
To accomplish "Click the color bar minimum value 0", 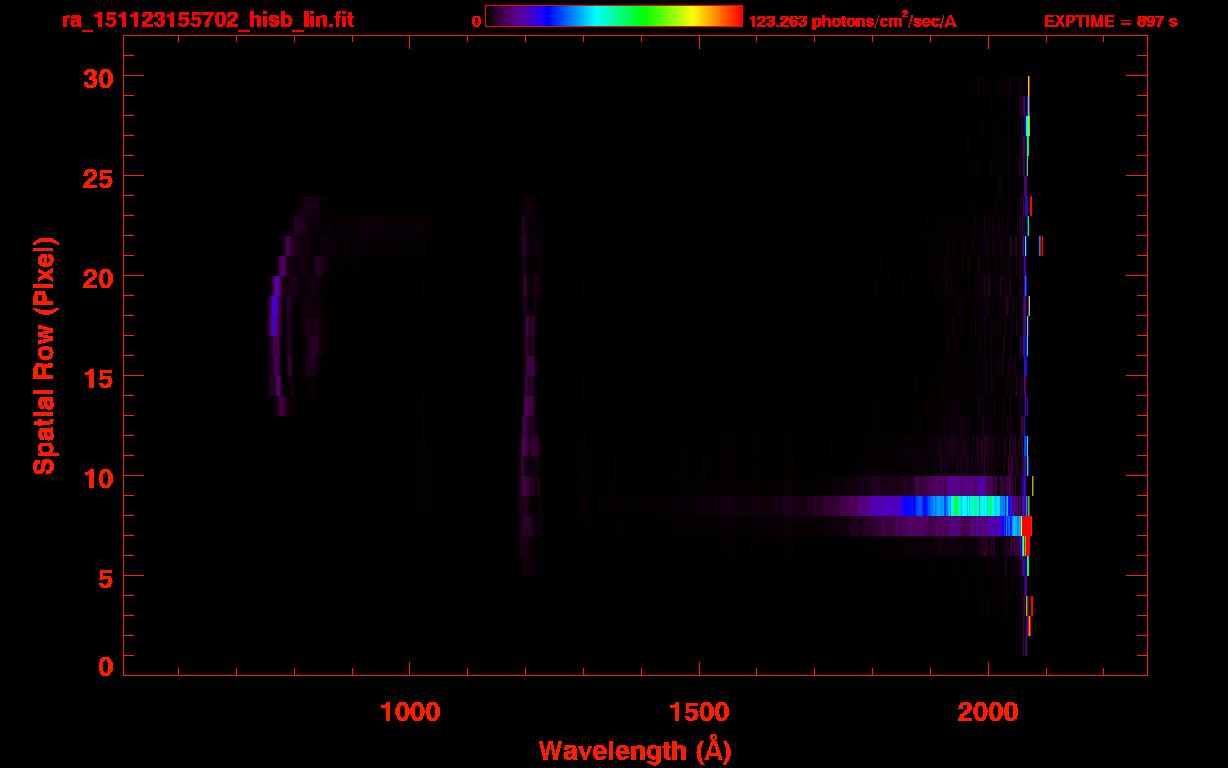I will 477,21.
